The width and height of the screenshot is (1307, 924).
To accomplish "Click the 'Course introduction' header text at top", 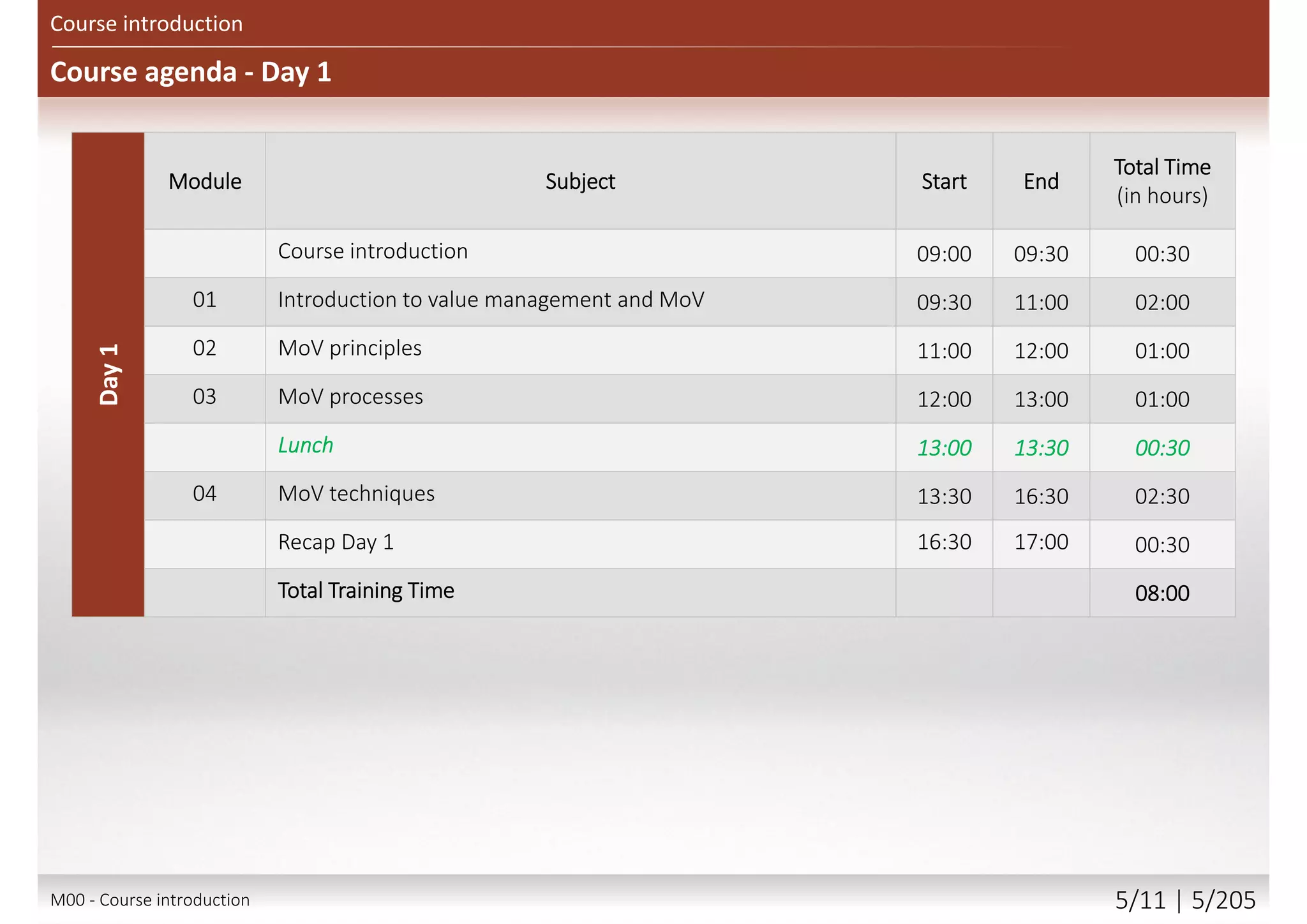I will 146,24.
